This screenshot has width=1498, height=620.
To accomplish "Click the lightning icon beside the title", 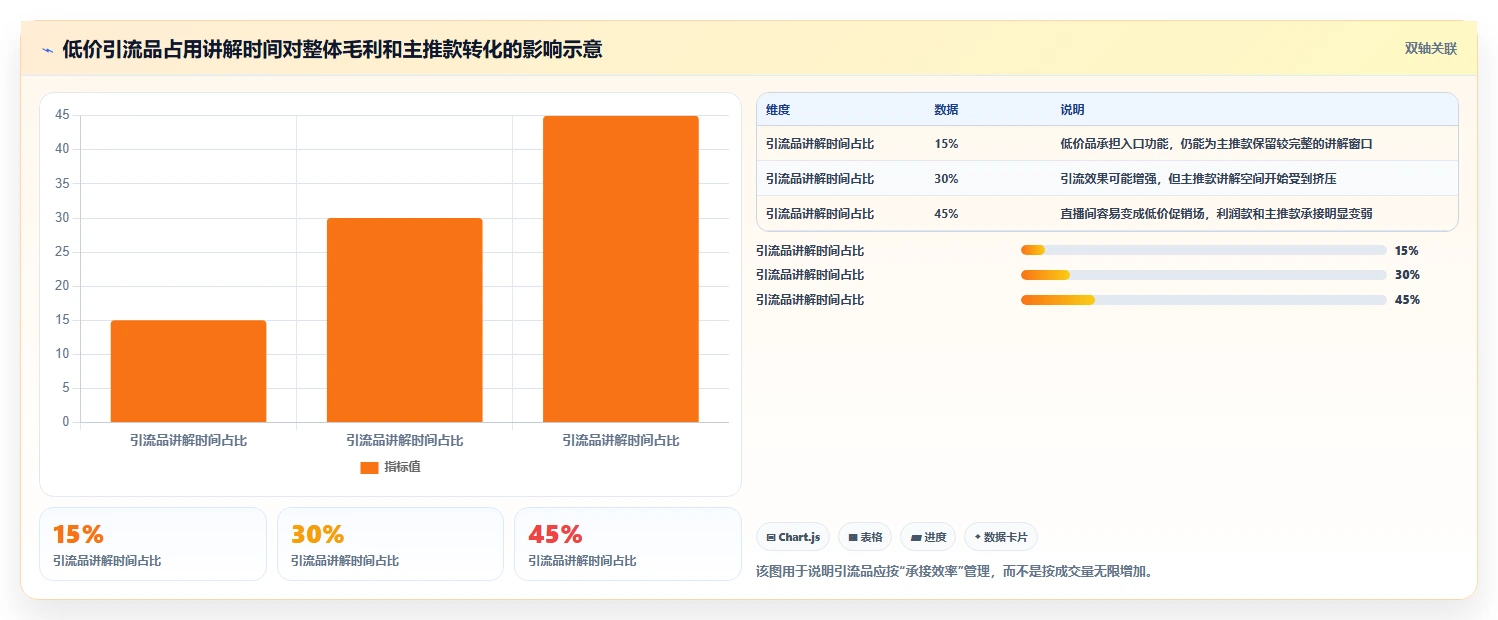I will click(x=48, y=50).
